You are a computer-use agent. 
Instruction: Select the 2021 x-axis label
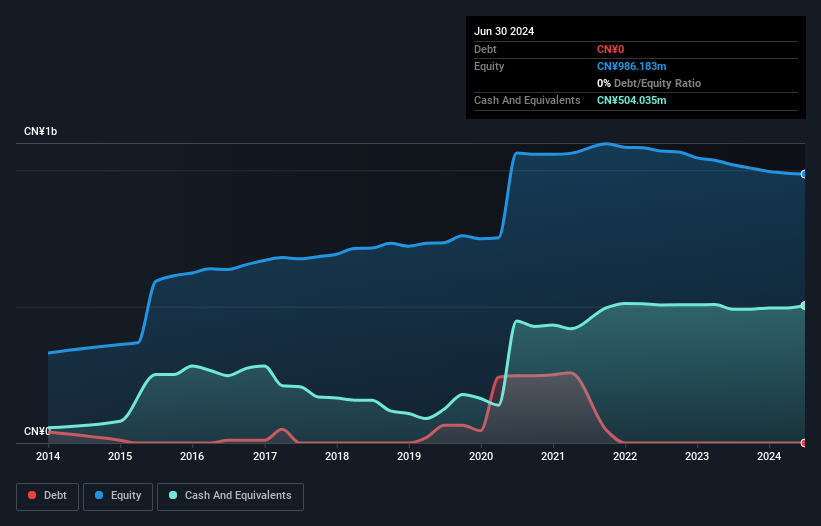553,456
